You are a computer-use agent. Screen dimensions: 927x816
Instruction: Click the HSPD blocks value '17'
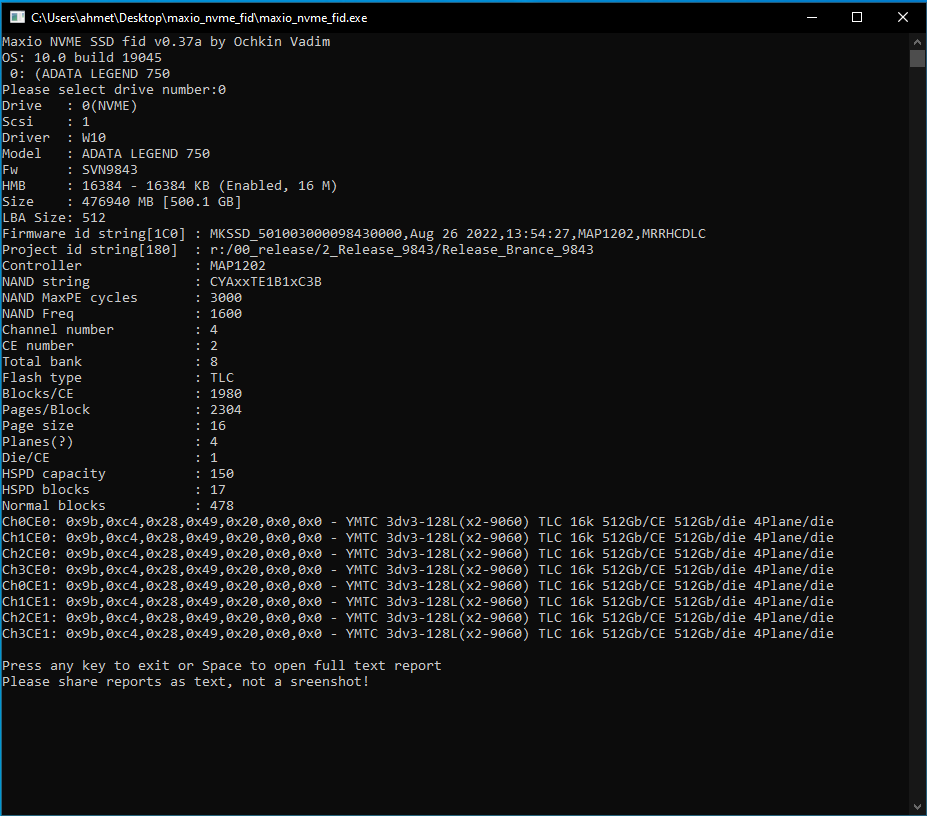point(218,488)
